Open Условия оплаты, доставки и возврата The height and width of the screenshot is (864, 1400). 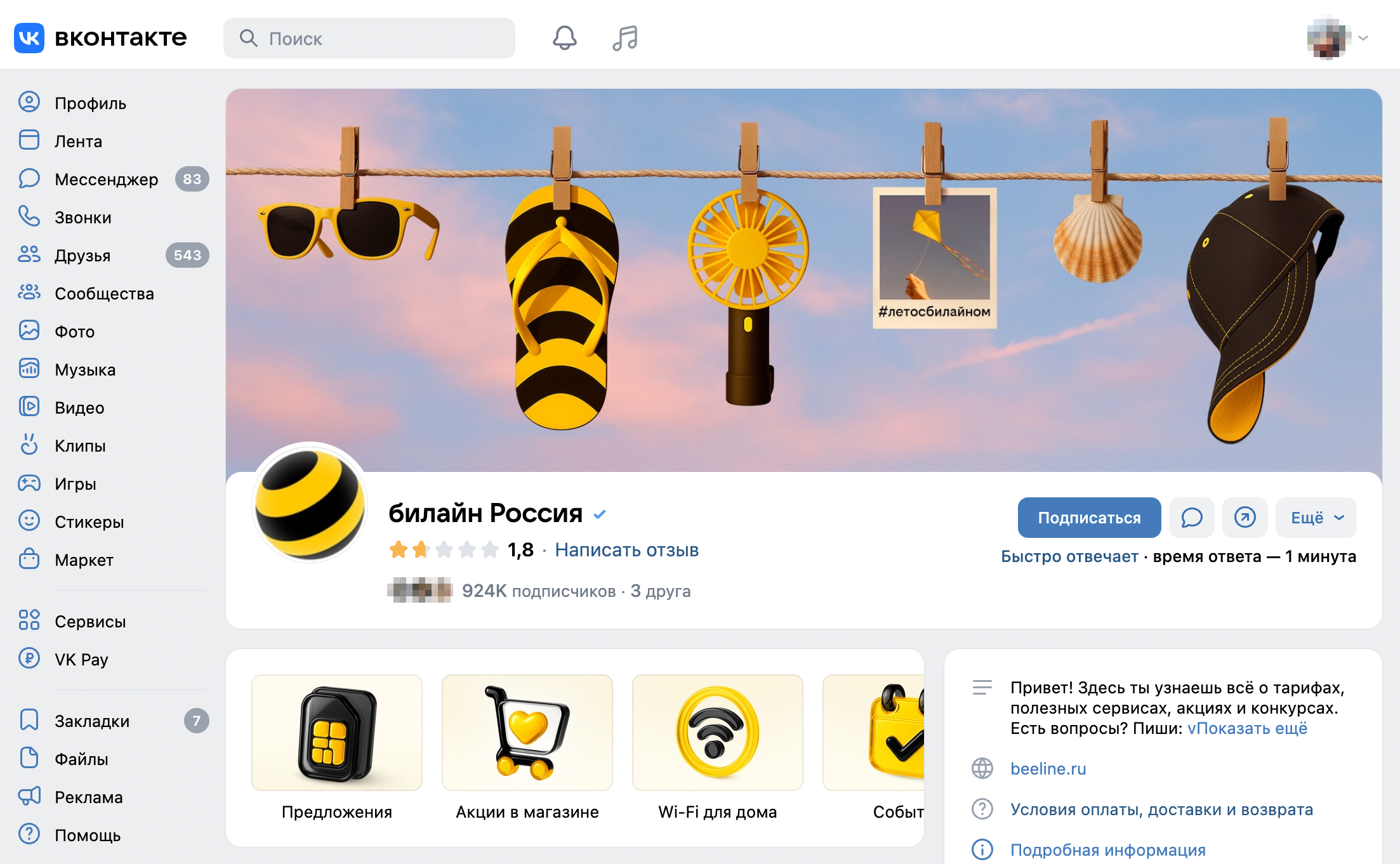point(1161,809)
